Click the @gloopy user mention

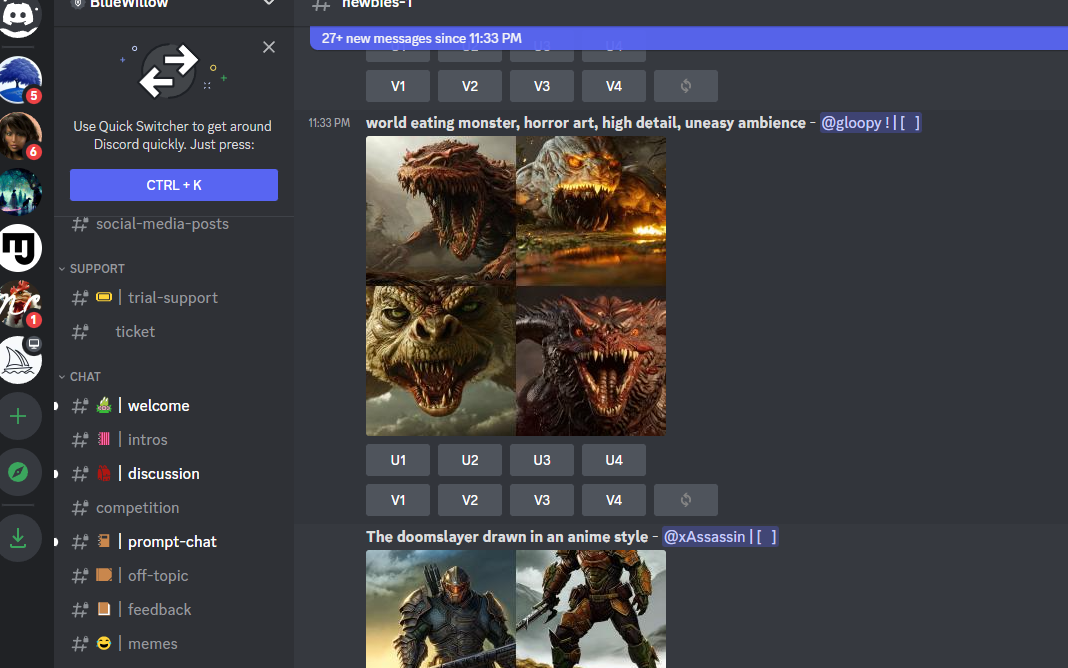click(870, 123)
